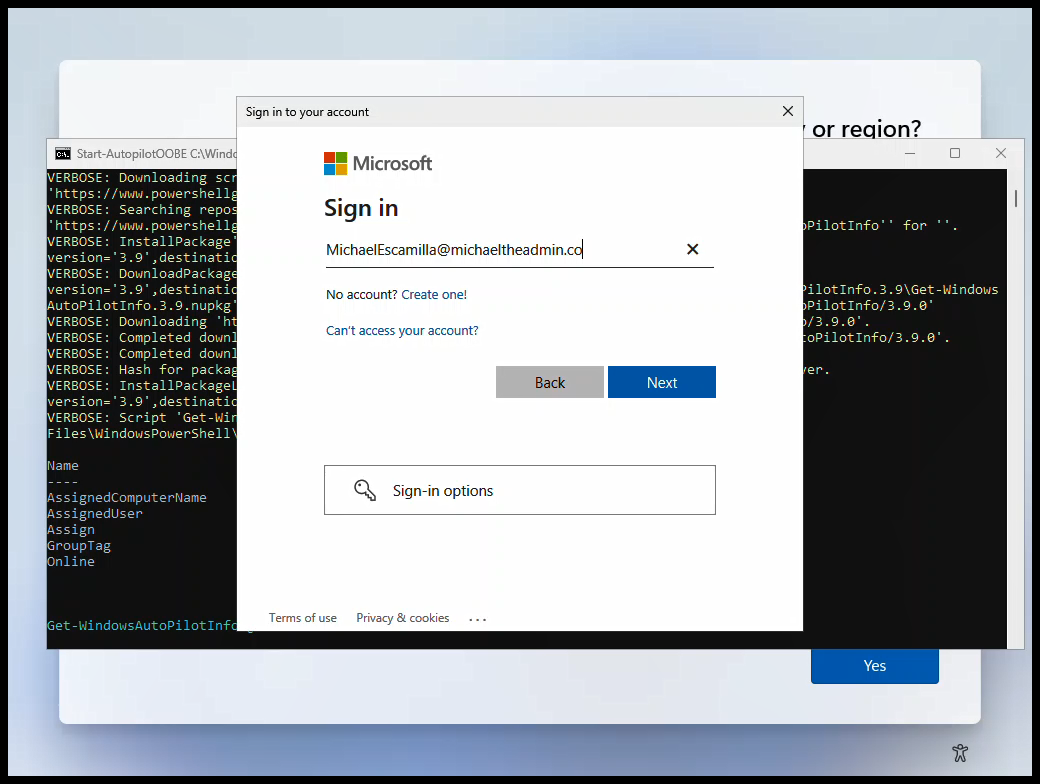Image resolution: width=1040 pixels, height=784 pixels.
Task: Maximize the Start-AutopilotOOBE console window
Action: pyautogui.click(x=955, y=154)
